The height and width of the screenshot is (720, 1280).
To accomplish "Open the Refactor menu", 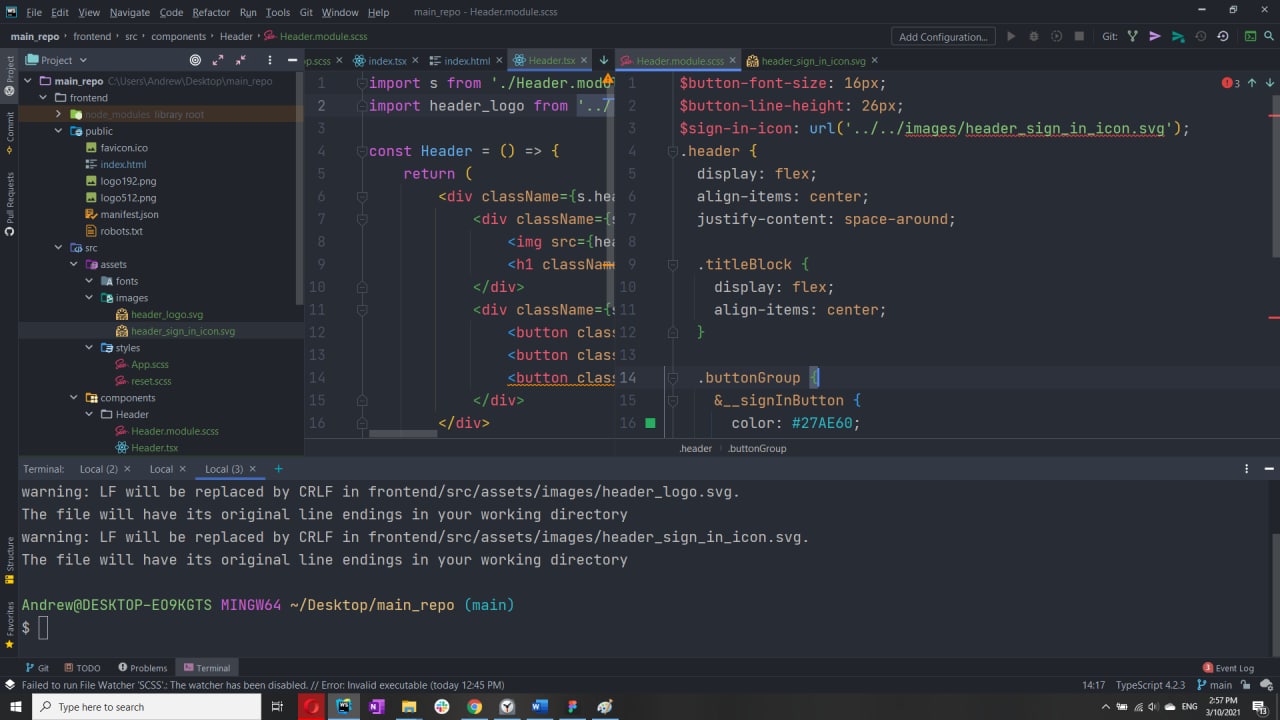I will (x=211, y=12).
